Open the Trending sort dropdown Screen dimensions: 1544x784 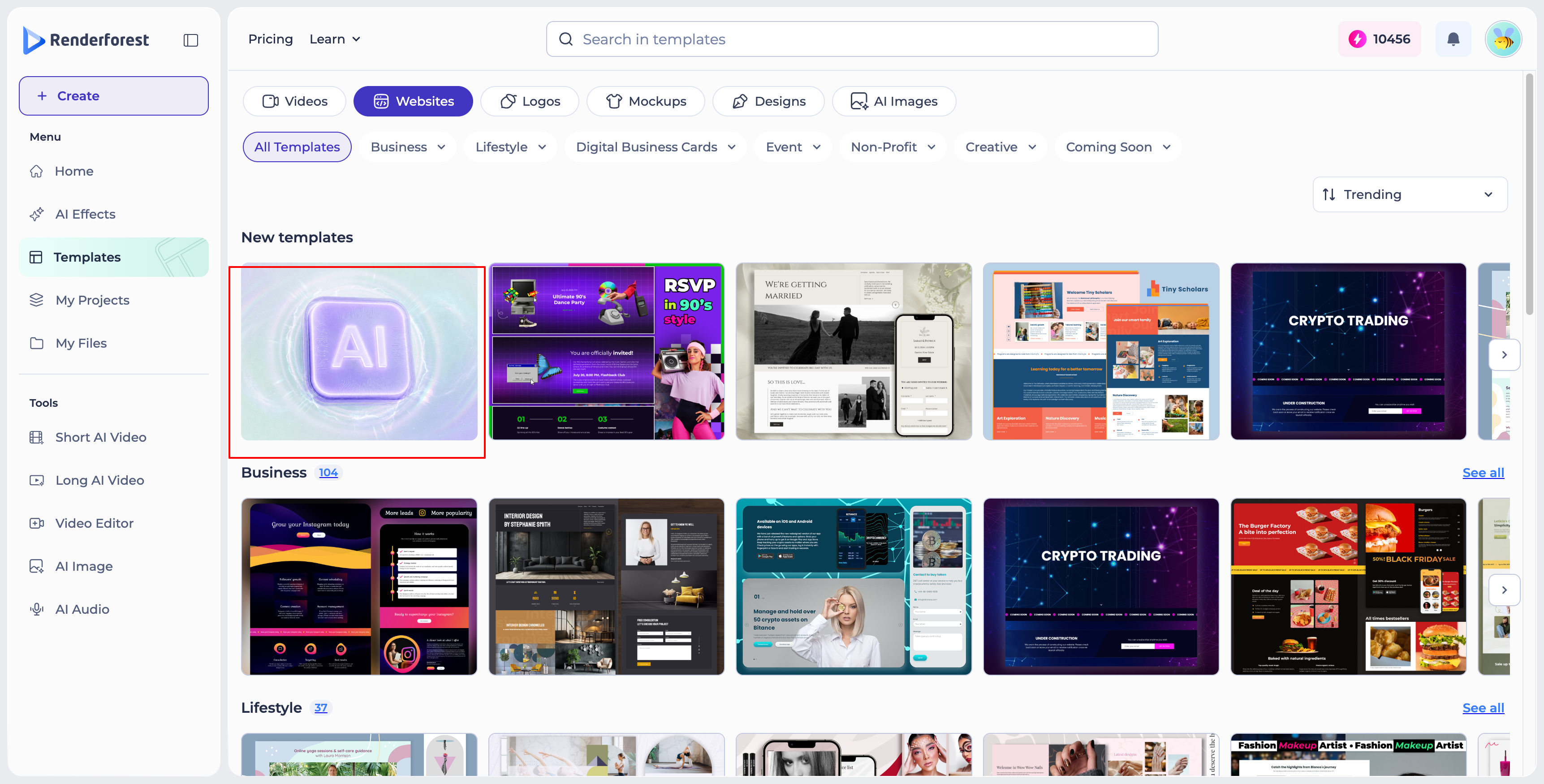[1410, 194]
